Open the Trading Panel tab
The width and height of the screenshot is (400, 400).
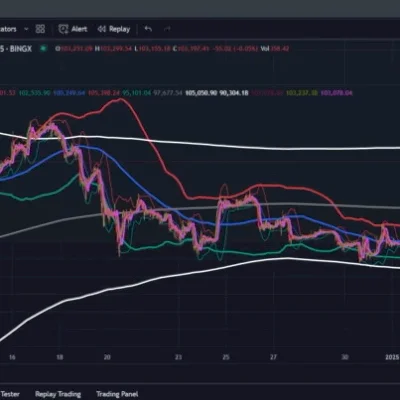point(117,394)
